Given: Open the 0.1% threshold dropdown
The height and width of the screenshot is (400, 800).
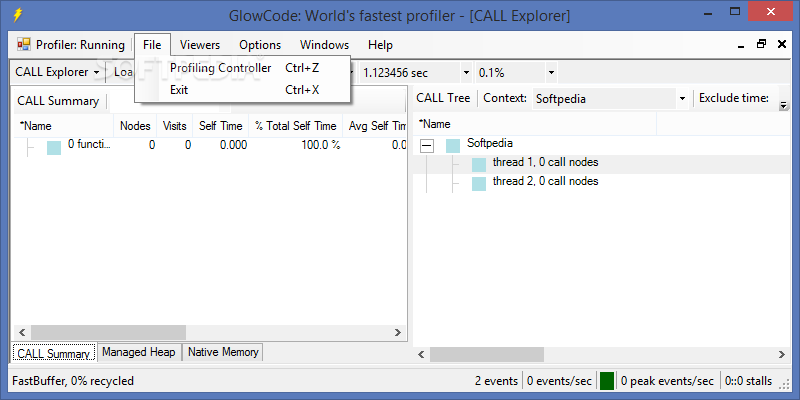Looking at the screenshot, I should point(551,73).
